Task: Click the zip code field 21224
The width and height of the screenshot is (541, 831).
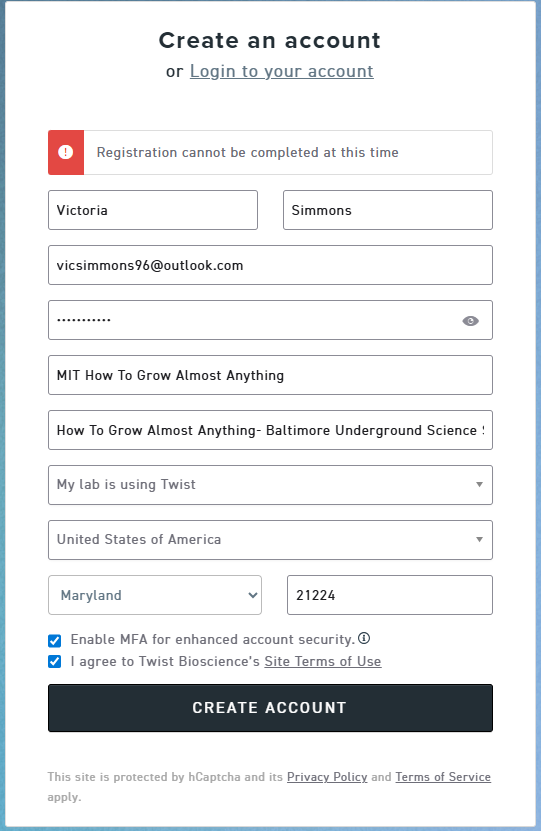Action: coord(390,595)
